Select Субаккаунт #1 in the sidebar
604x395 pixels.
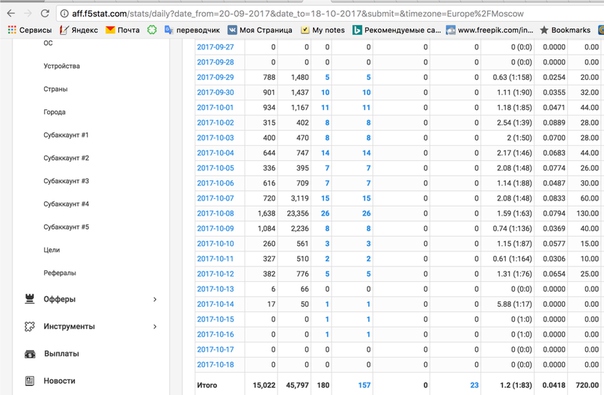click(66, 135)
